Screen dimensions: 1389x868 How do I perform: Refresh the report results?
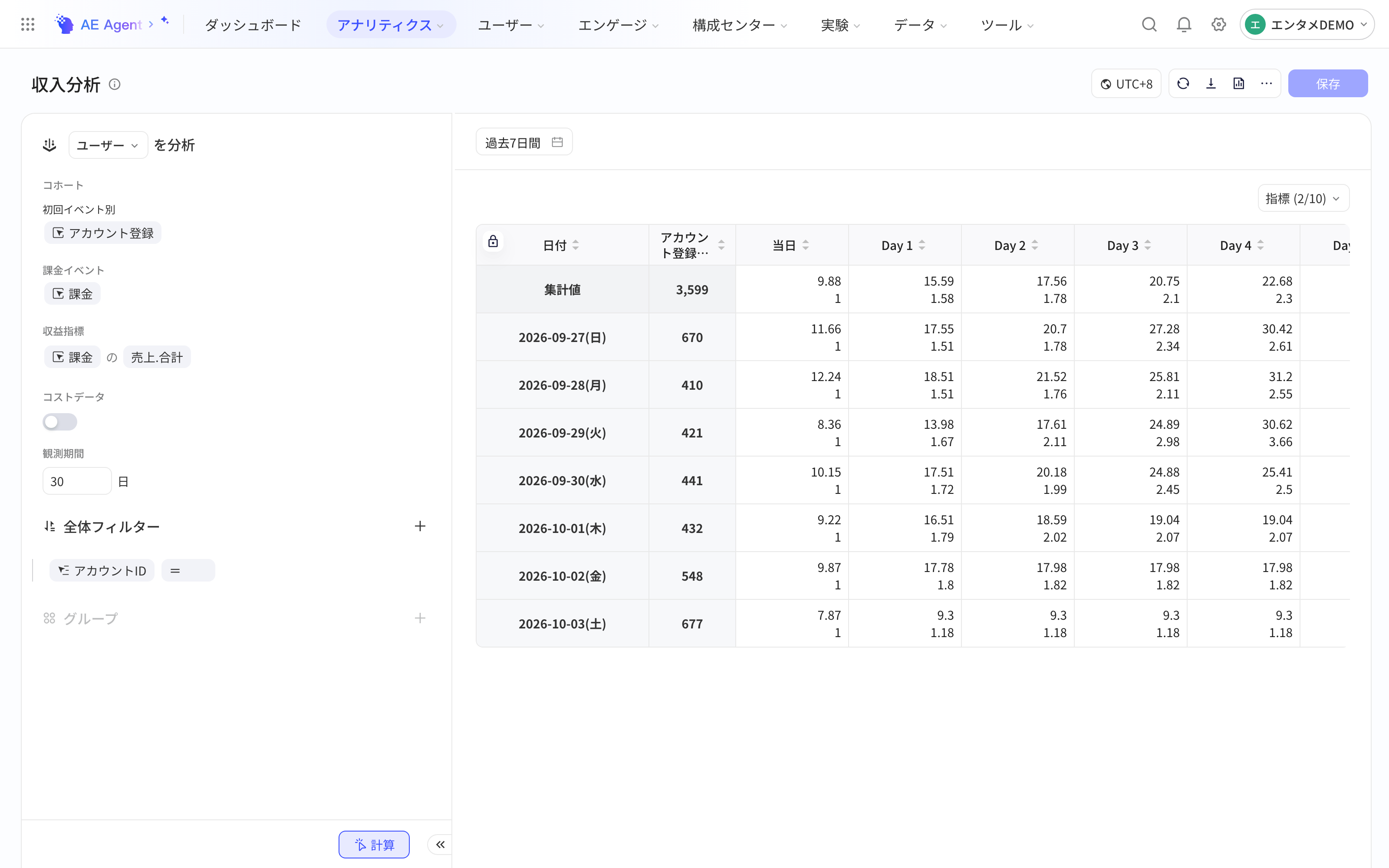1183,84
